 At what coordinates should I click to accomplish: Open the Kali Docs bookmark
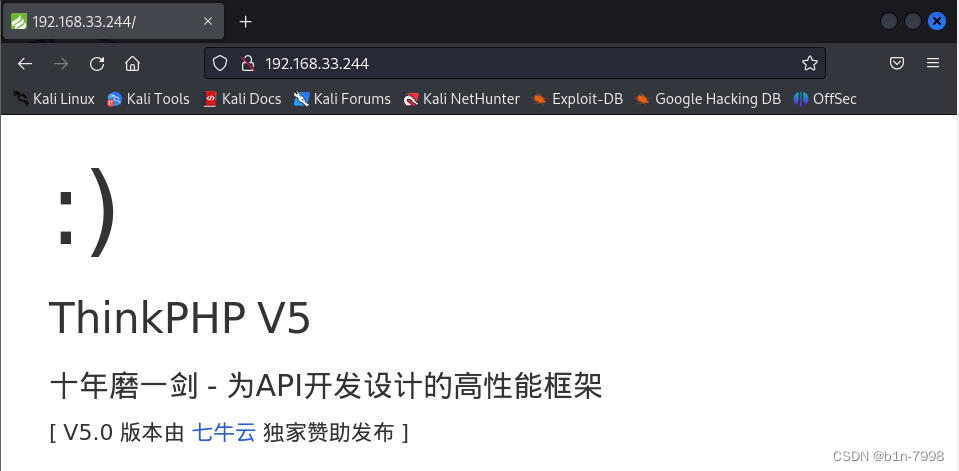coord(242,98)
